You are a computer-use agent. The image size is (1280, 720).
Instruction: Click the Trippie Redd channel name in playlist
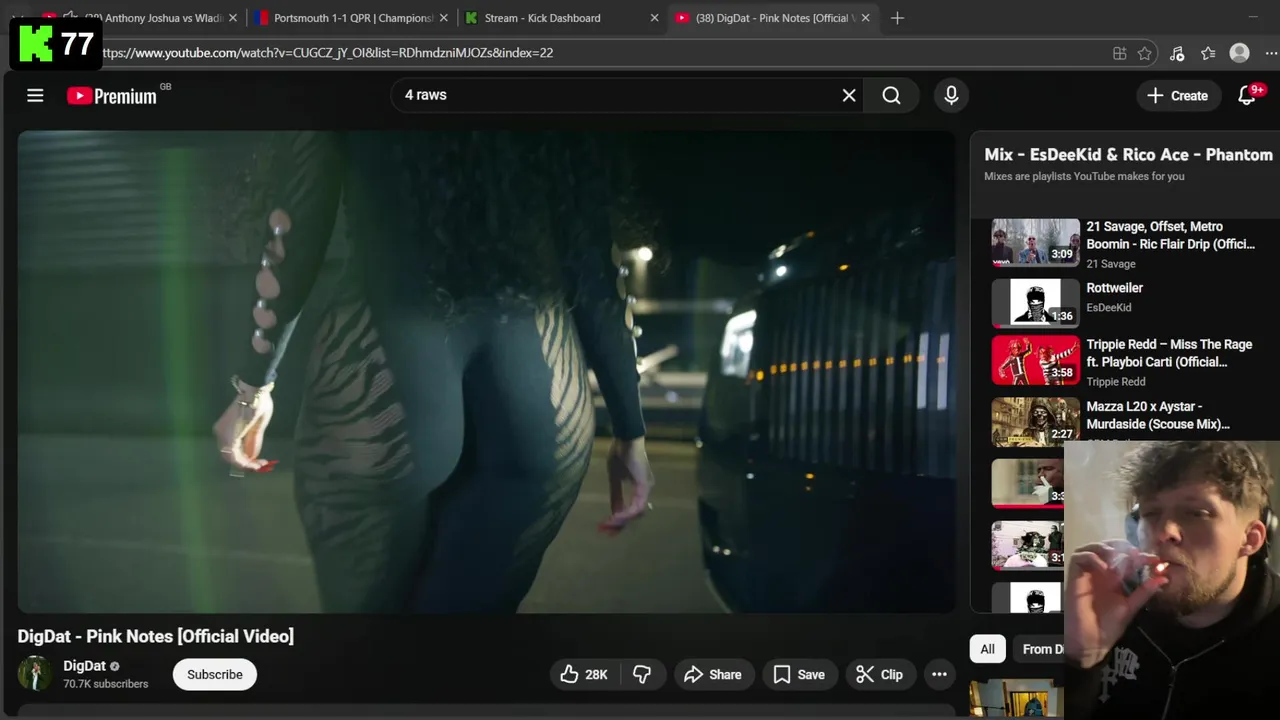coord(1116,382)
